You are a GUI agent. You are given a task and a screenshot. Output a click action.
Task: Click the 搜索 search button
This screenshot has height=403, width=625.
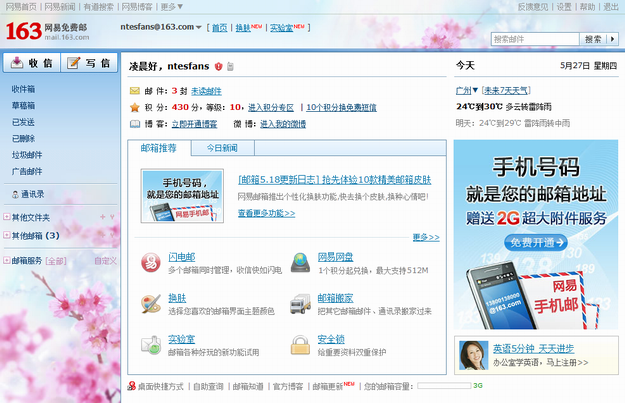(593, 39)
